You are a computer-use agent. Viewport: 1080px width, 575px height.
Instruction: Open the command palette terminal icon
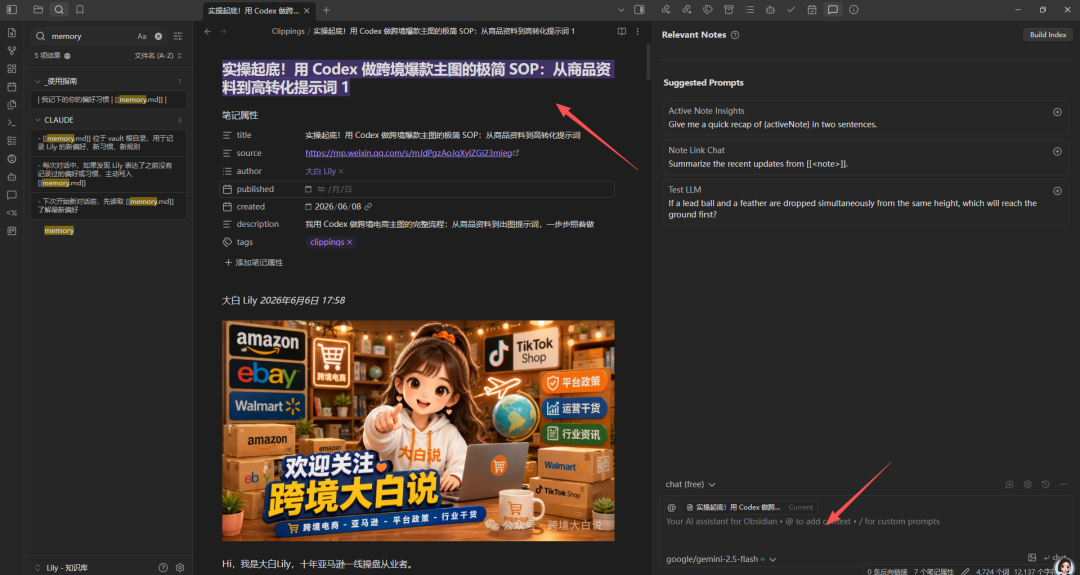(12, 123)
